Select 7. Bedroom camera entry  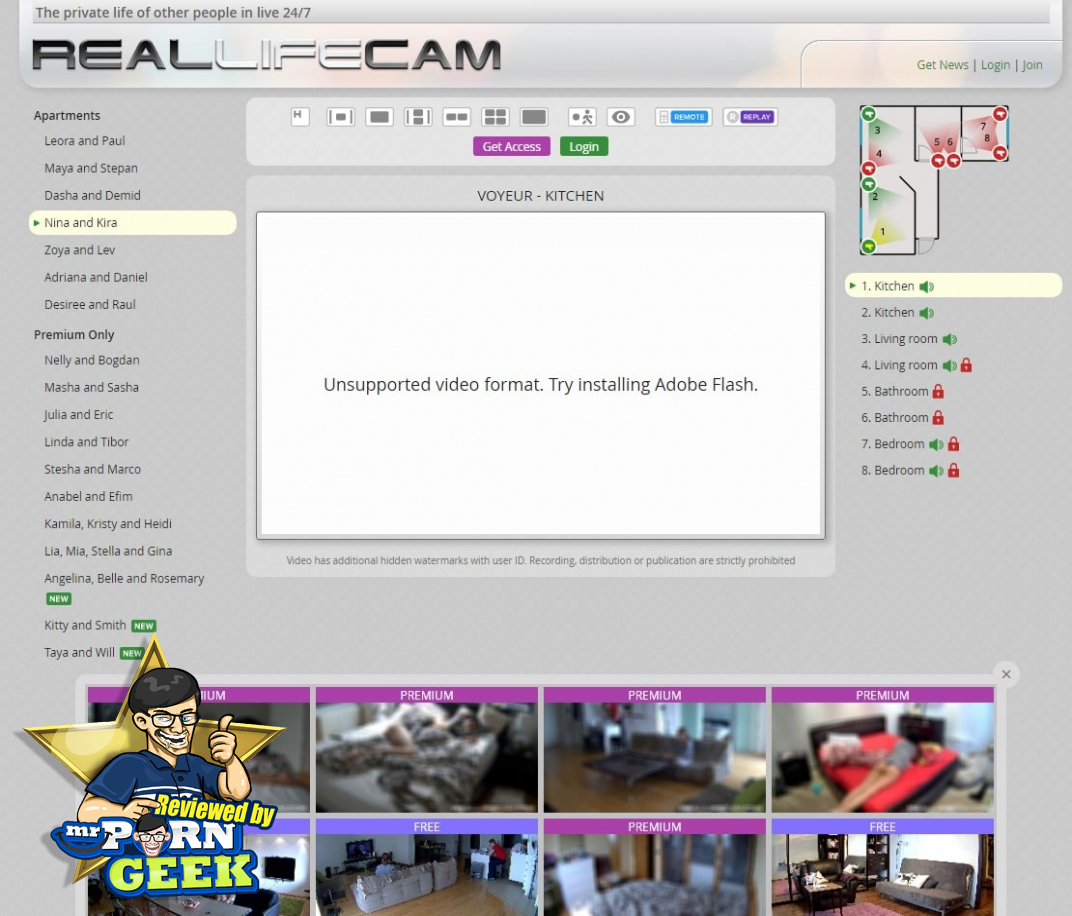click(x=892, y=444)
